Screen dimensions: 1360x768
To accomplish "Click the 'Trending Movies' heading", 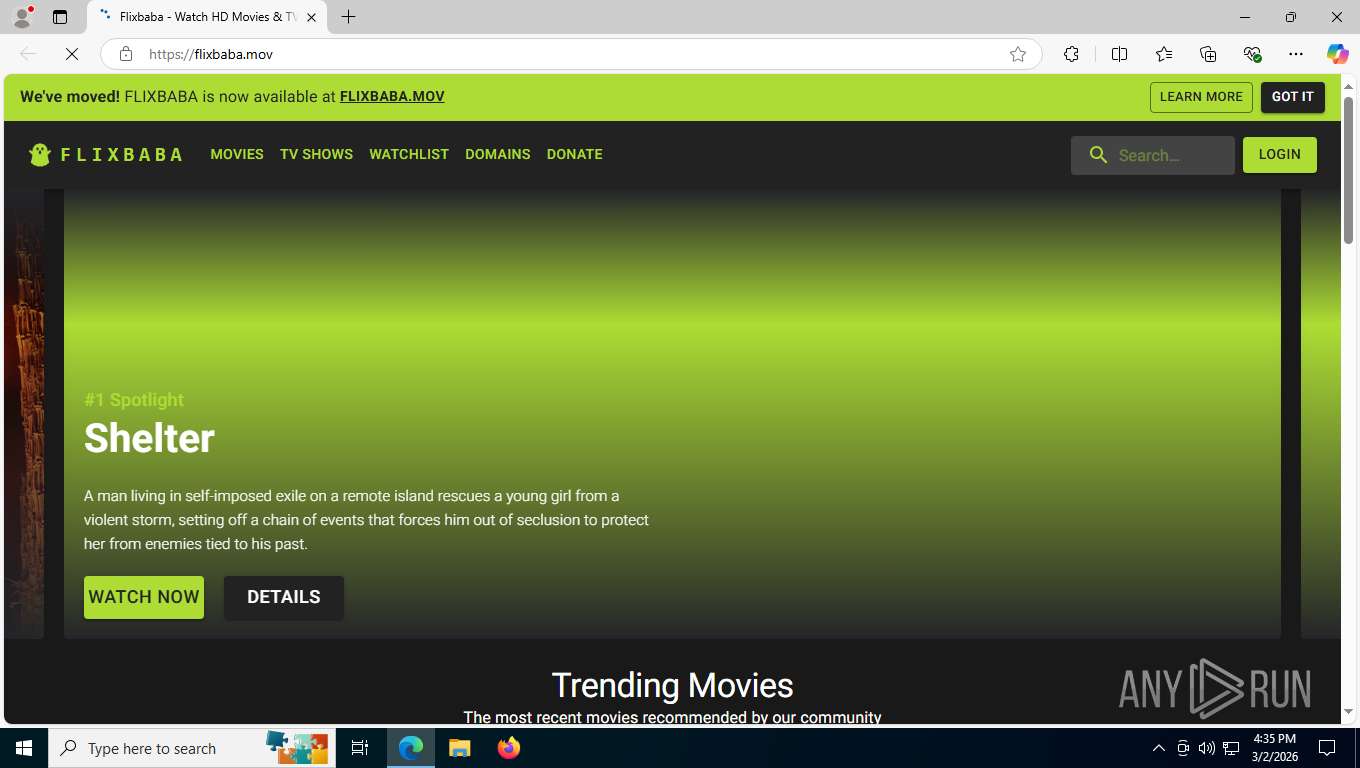I will pyautogui.click(x=672, y=685).
